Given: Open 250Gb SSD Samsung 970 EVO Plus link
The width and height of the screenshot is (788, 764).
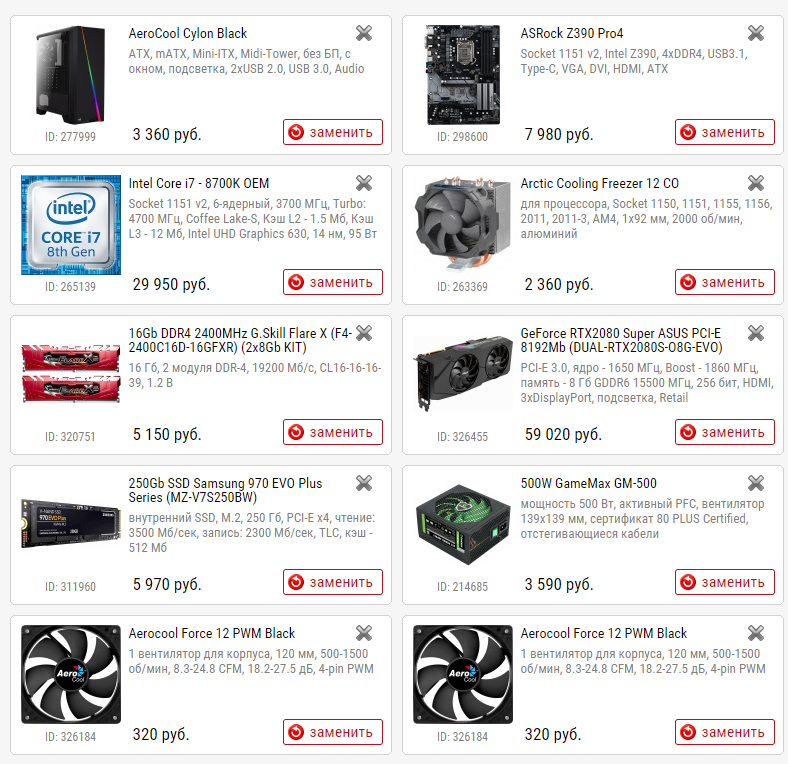Looking at the screenshot, I should 225,490.
